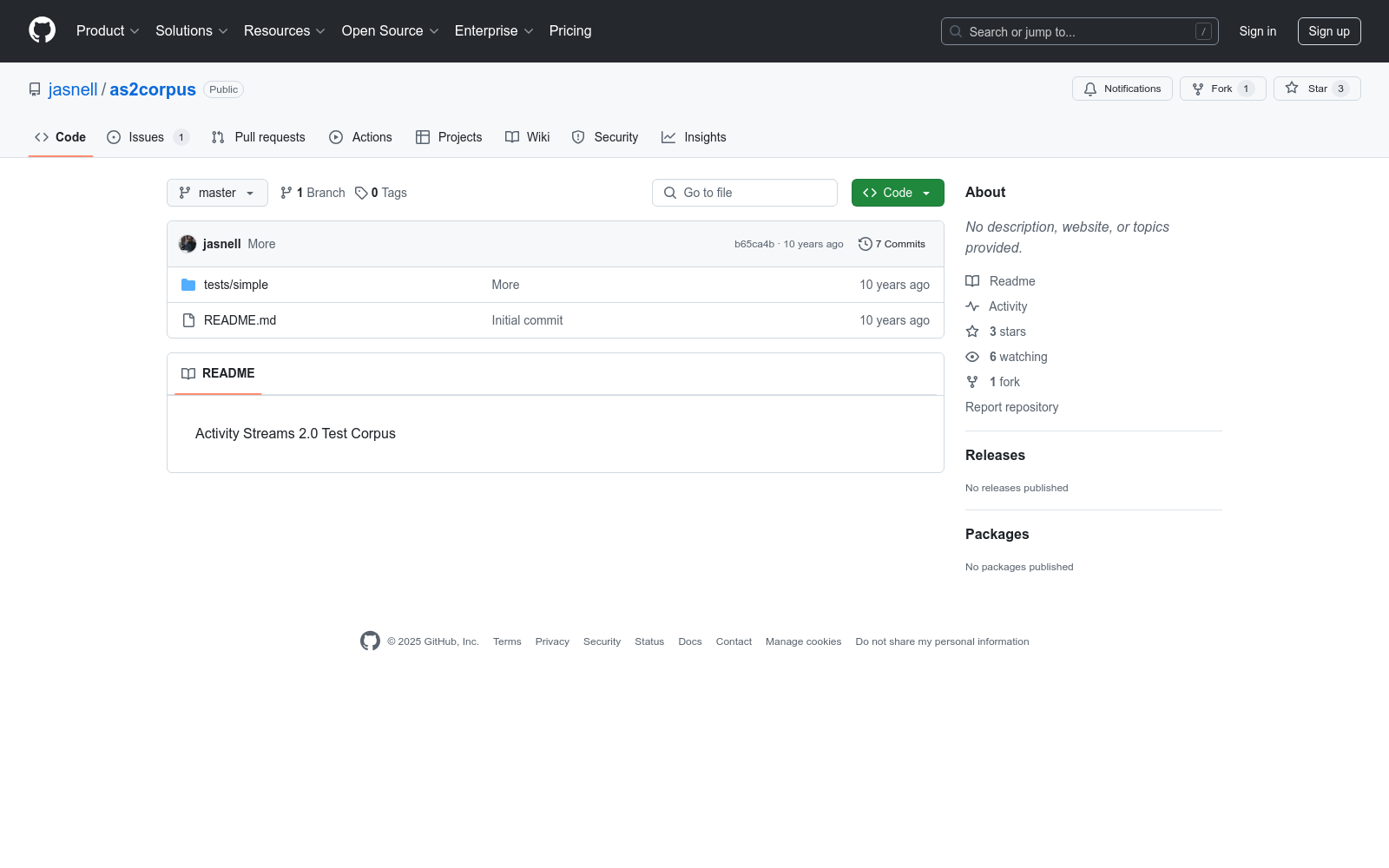Click the eye icon beside 6 watching
Image resolution: width=1389 pixels, height=868 pixels.
pos(972,357)
